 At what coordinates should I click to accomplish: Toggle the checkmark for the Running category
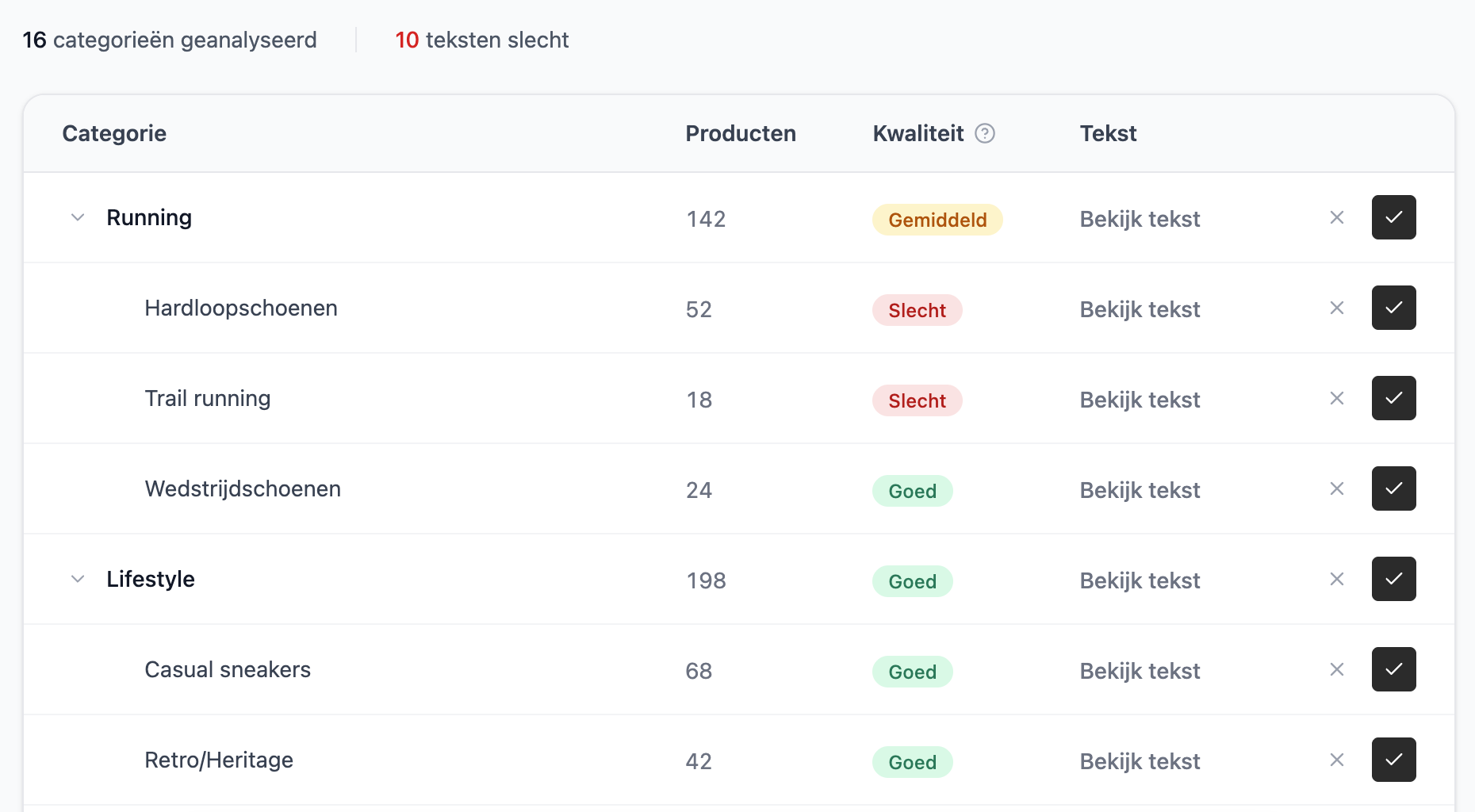click(1393, 217)
